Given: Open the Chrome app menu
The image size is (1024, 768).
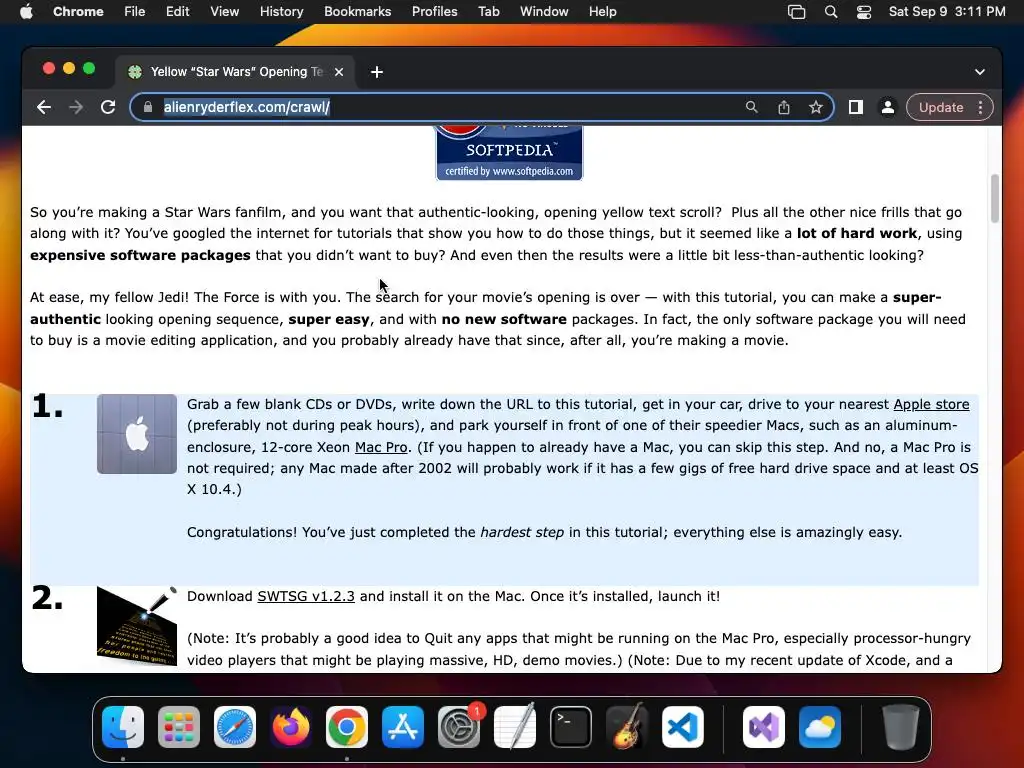Looking at the screenshot, I should click(x=78, y=12).
